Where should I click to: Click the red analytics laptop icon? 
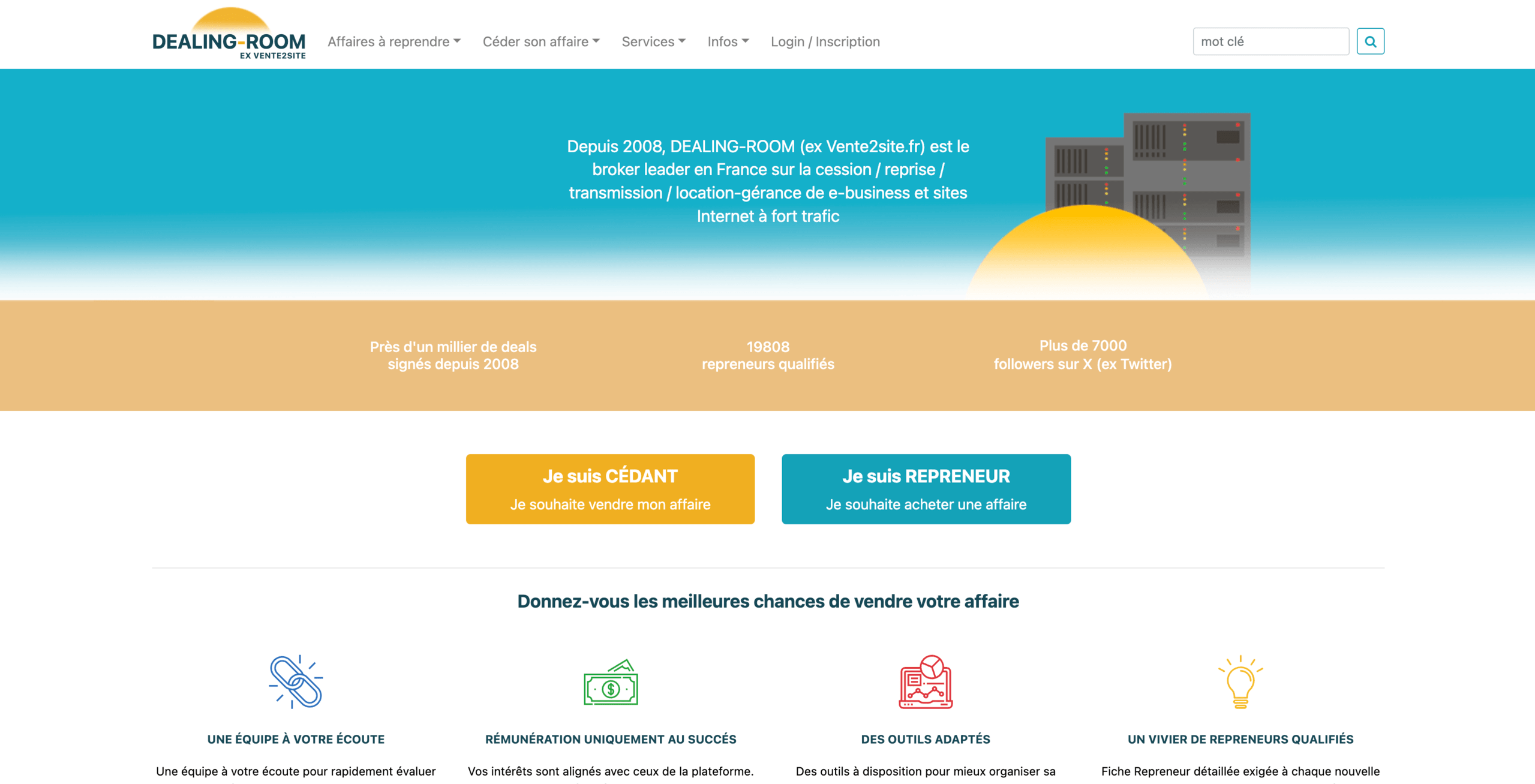pos(926,682)
